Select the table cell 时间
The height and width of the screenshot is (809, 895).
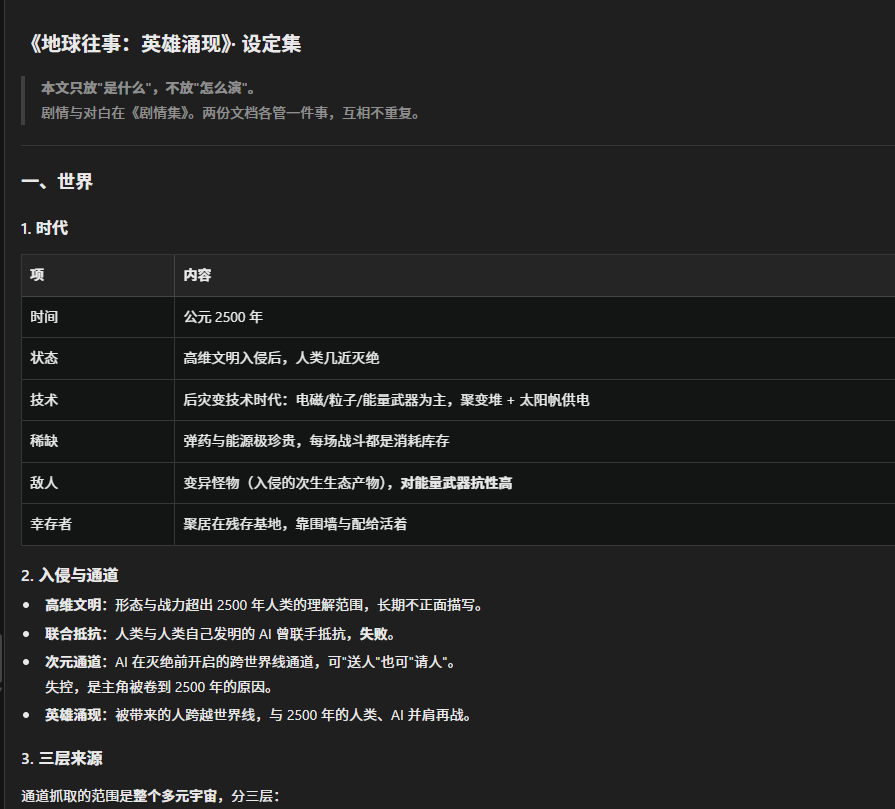(98, 317)
